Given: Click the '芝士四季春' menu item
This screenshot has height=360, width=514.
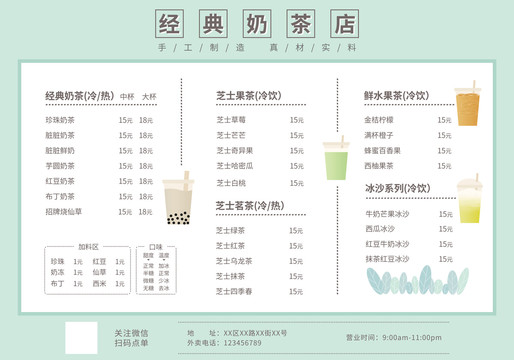Looking at the screenshot, I should click(x=234, y=292).
